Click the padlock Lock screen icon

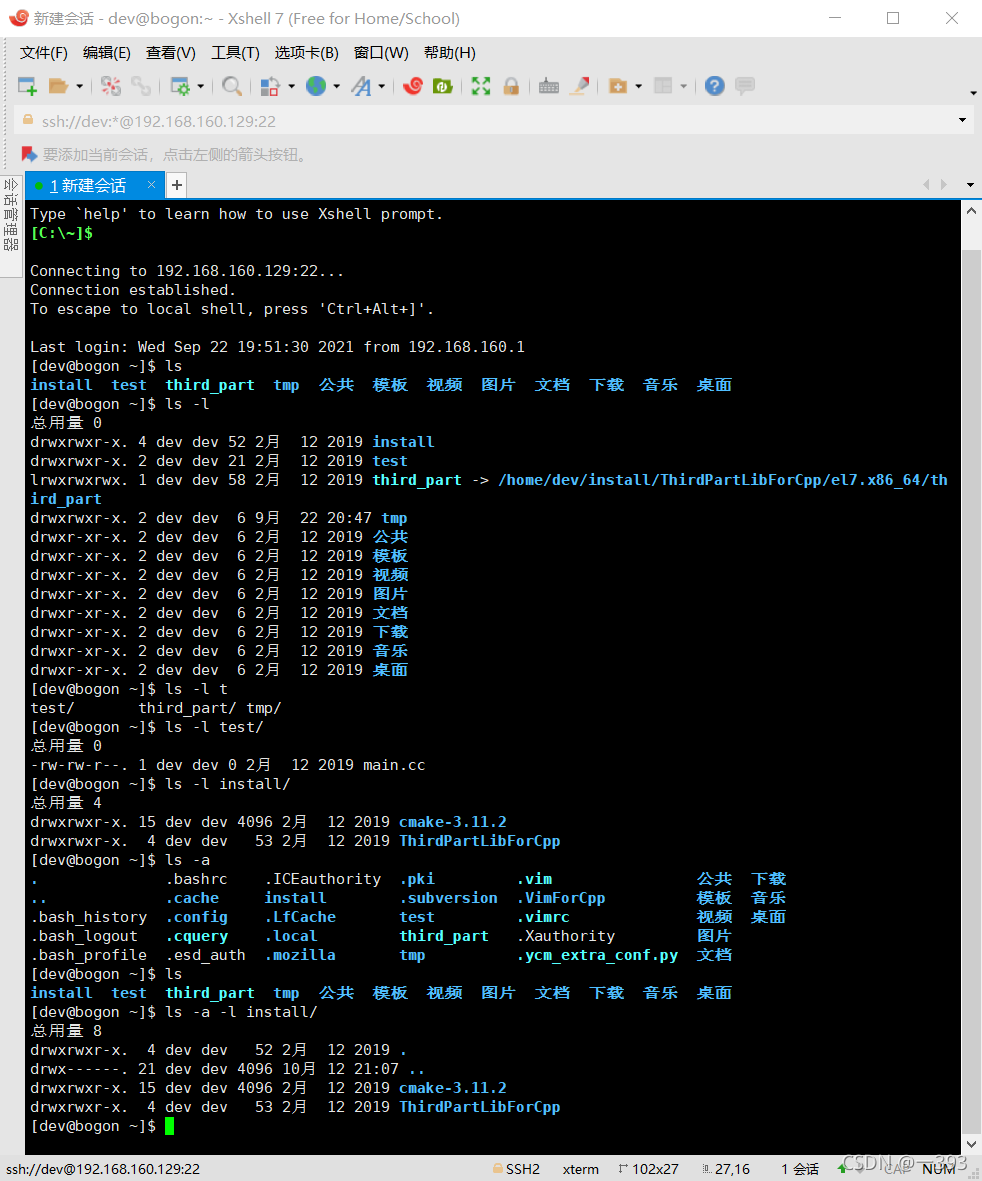pos(511,86)
